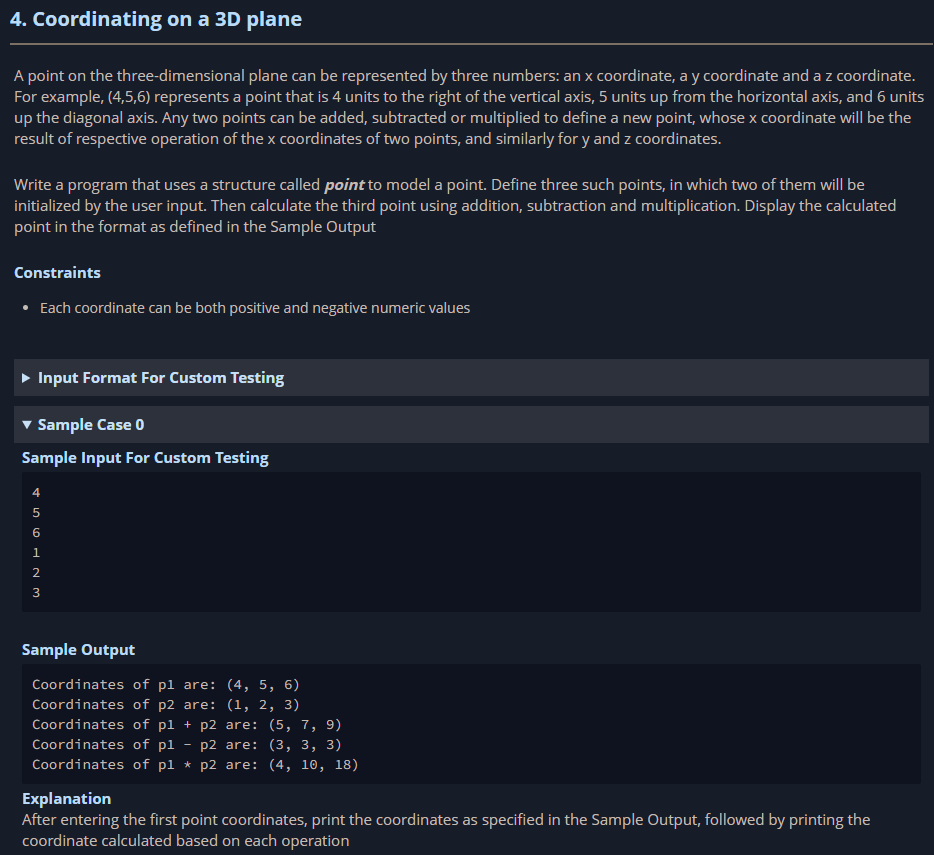Select the problem title Coordinating on a 3D plane

click(157, 19)
